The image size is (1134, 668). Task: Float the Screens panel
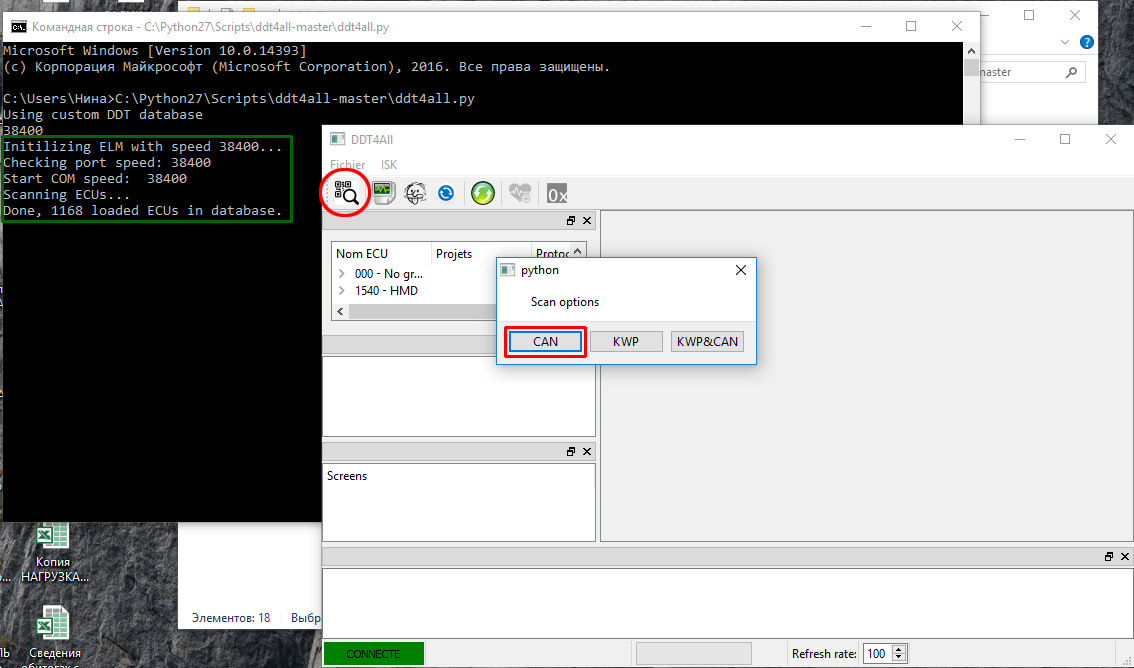pyautogui.click(x=571, y=451)
